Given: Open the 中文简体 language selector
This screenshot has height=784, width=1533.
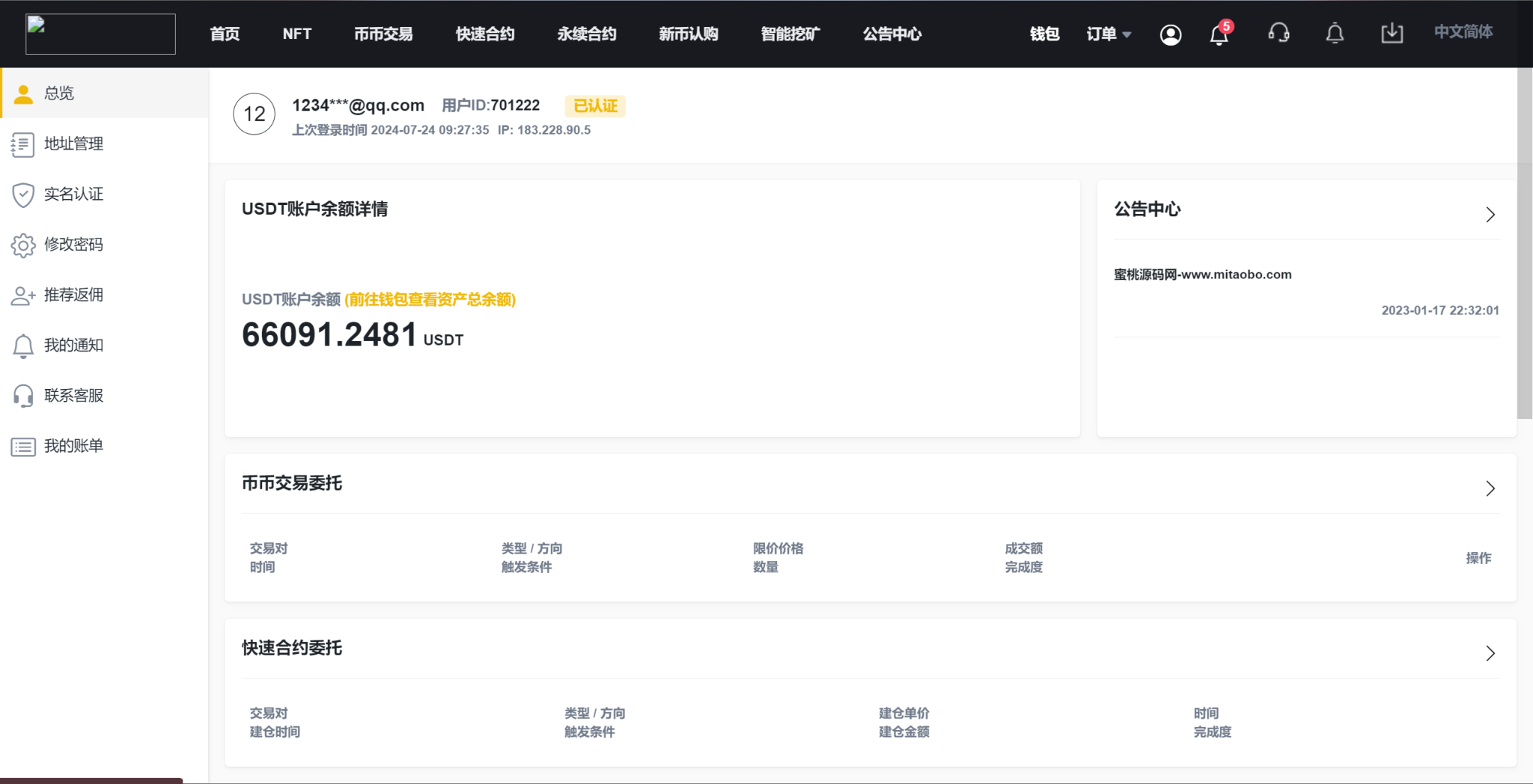Looking at the screenshot, I should tap(1463, 32).
